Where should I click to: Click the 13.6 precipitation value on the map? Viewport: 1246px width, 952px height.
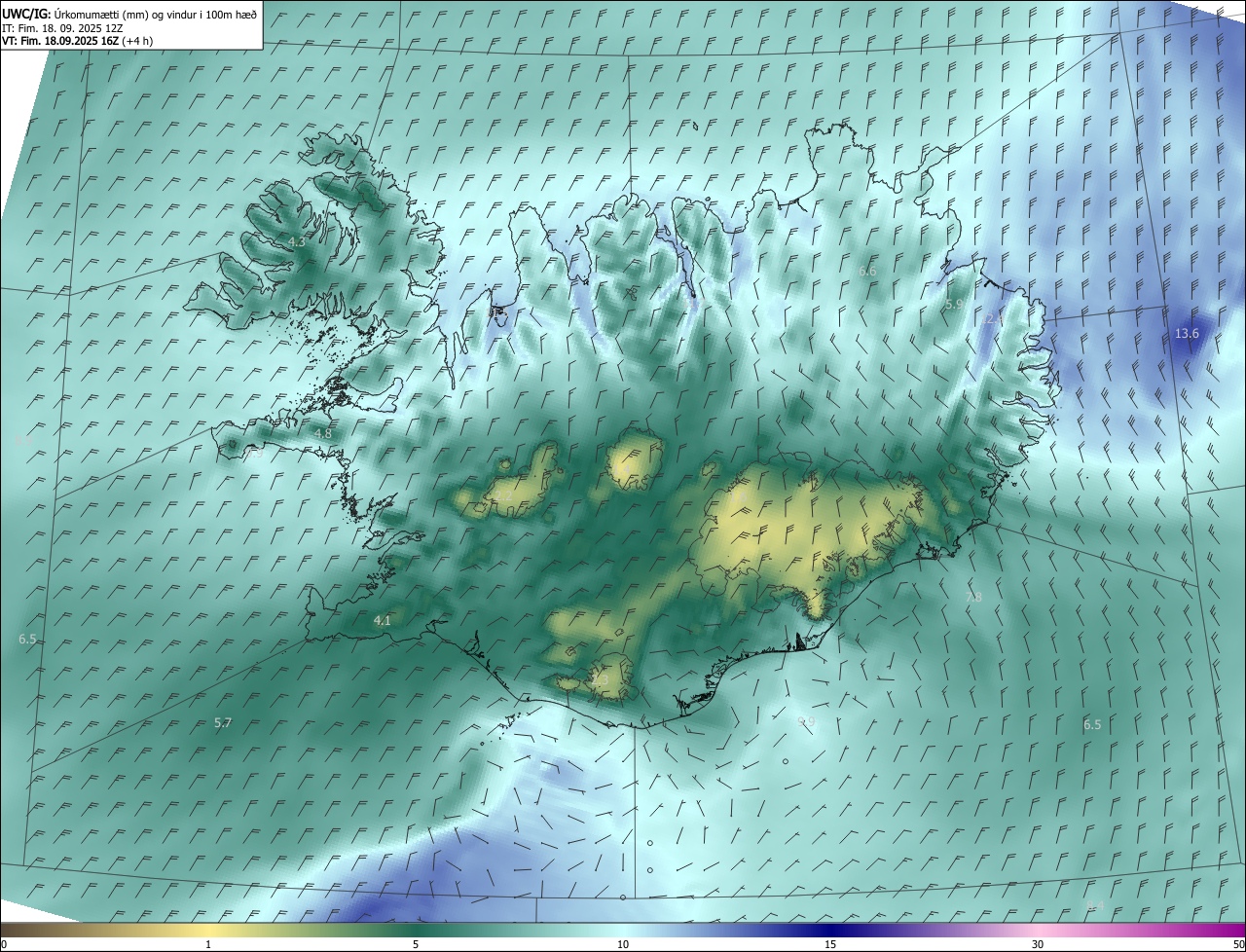tap(1187, 334)
